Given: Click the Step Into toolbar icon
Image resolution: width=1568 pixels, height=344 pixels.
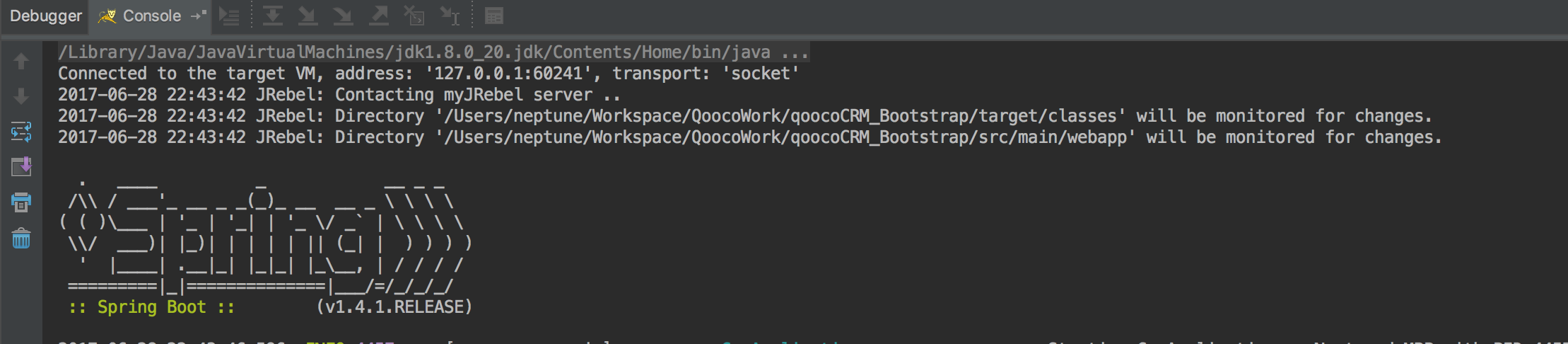Looking at the screenshot, I should click(308, 16).
